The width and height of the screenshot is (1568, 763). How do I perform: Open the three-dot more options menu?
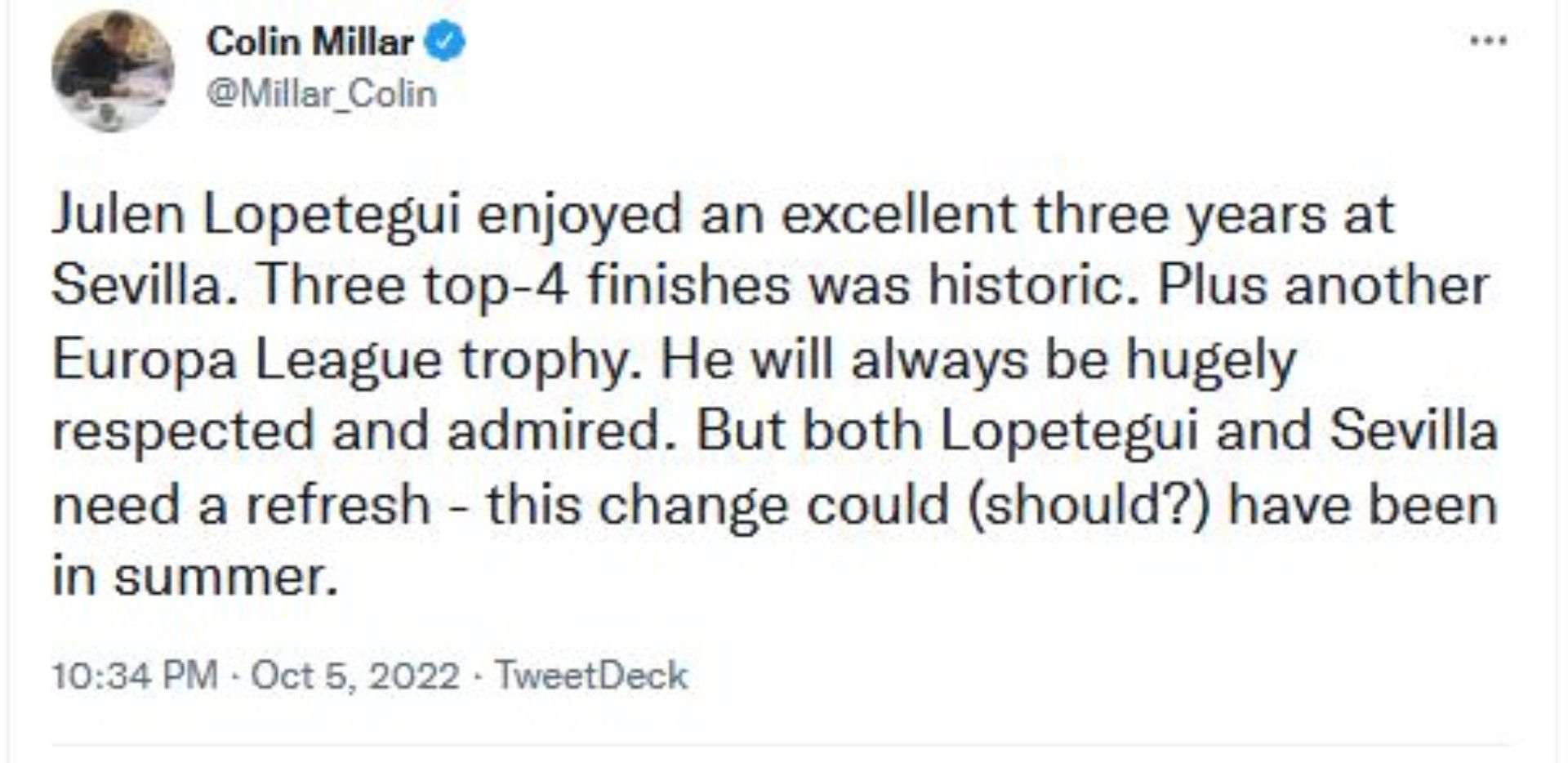tap(1488, 41)
